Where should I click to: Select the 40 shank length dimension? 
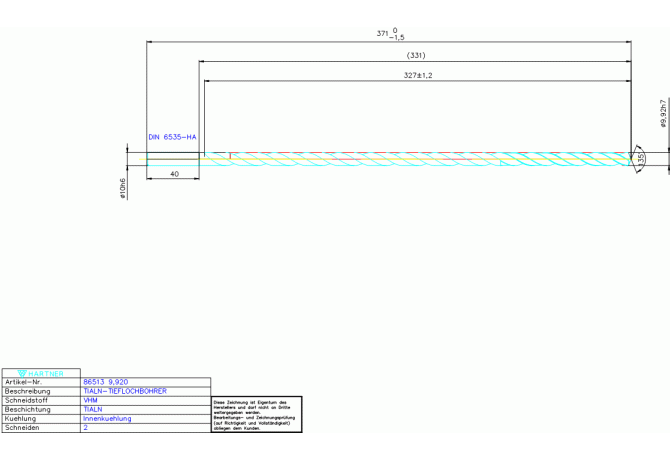[x=174, y=174]
